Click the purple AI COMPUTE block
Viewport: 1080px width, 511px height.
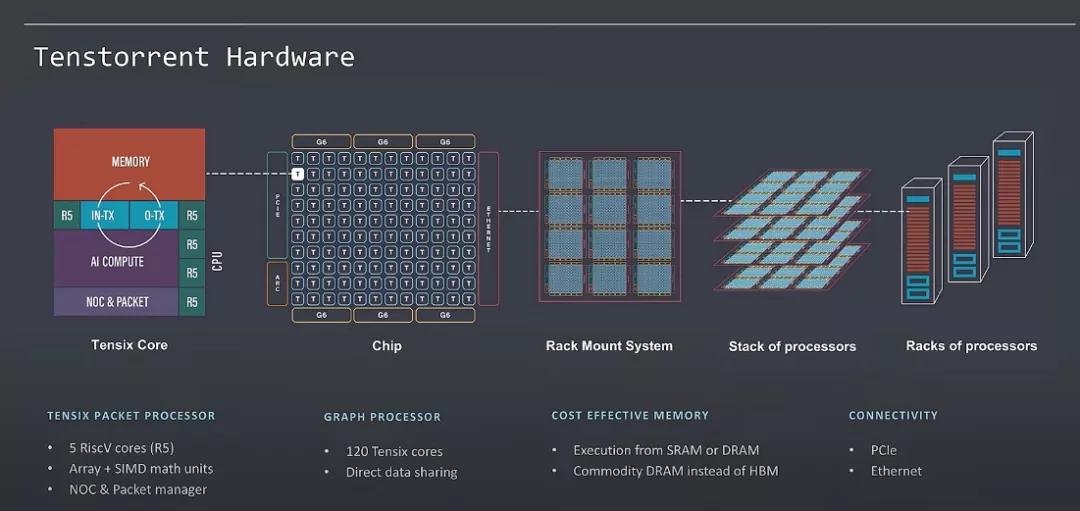[116, 259]
